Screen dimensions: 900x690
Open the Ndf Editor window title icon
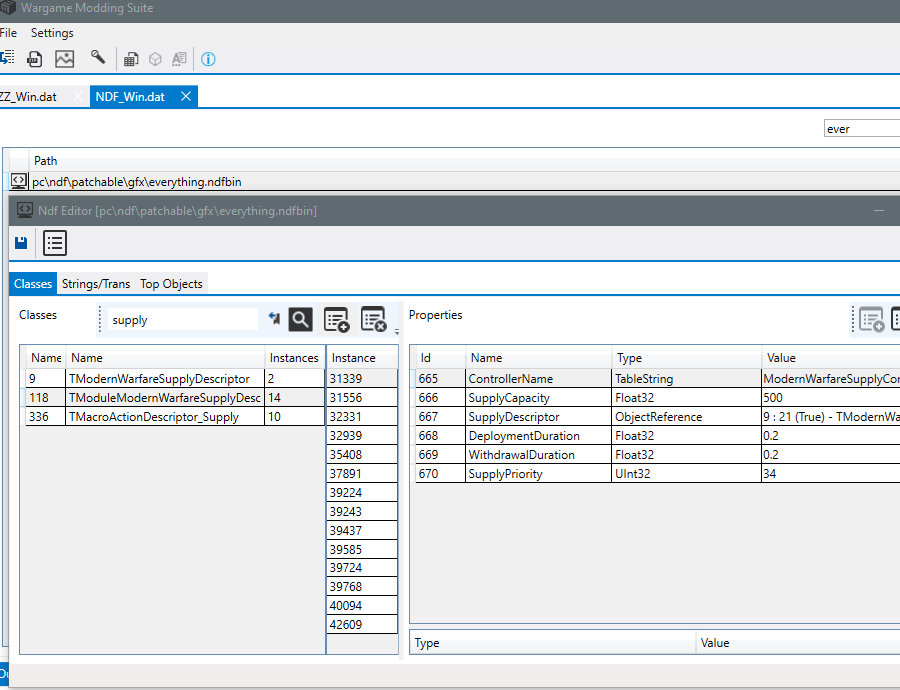click(x=25, y=211)
